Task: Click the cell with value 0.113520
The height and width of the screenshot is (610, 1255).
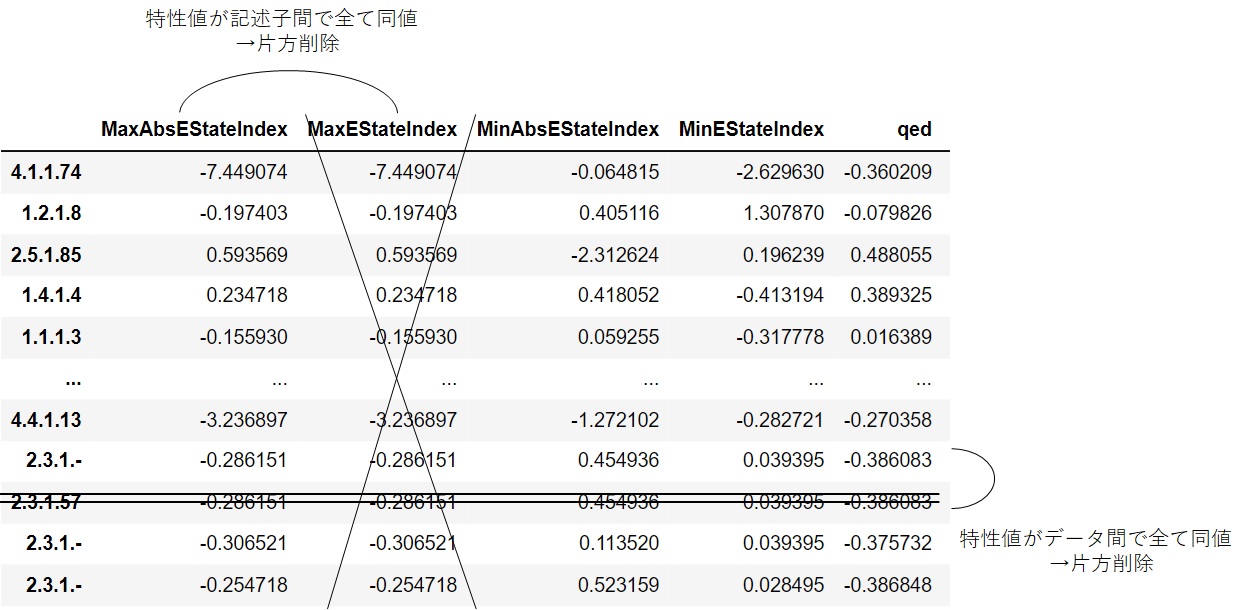Action: coord(618,543)
